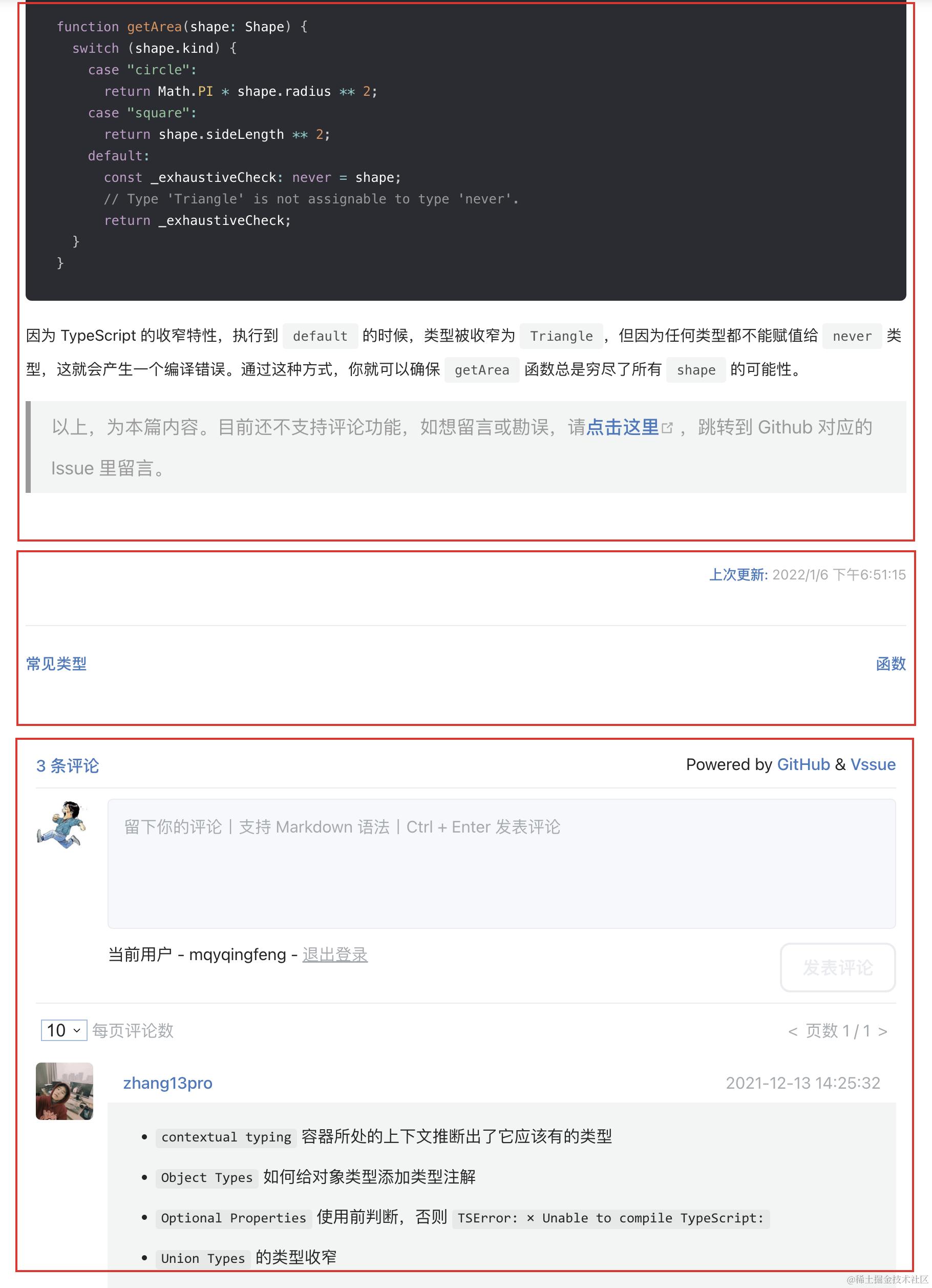932x1288 pixels.
Task: Open the GitHub link in Powered by
Action: click(x=803, y=764)
